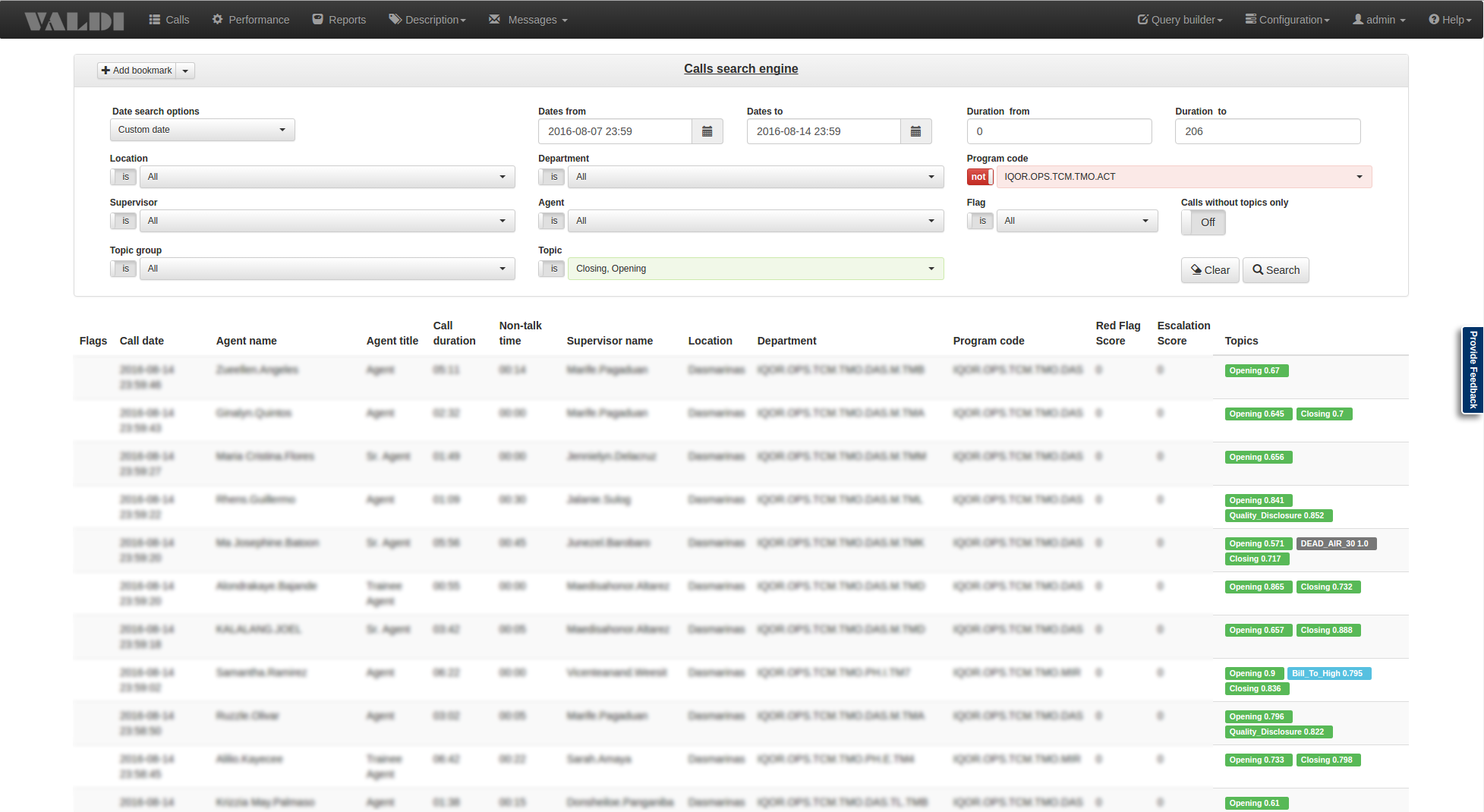Open the Supervisor dropdown
Viewport: 1484px width, 812px height.
click(327, 221)
